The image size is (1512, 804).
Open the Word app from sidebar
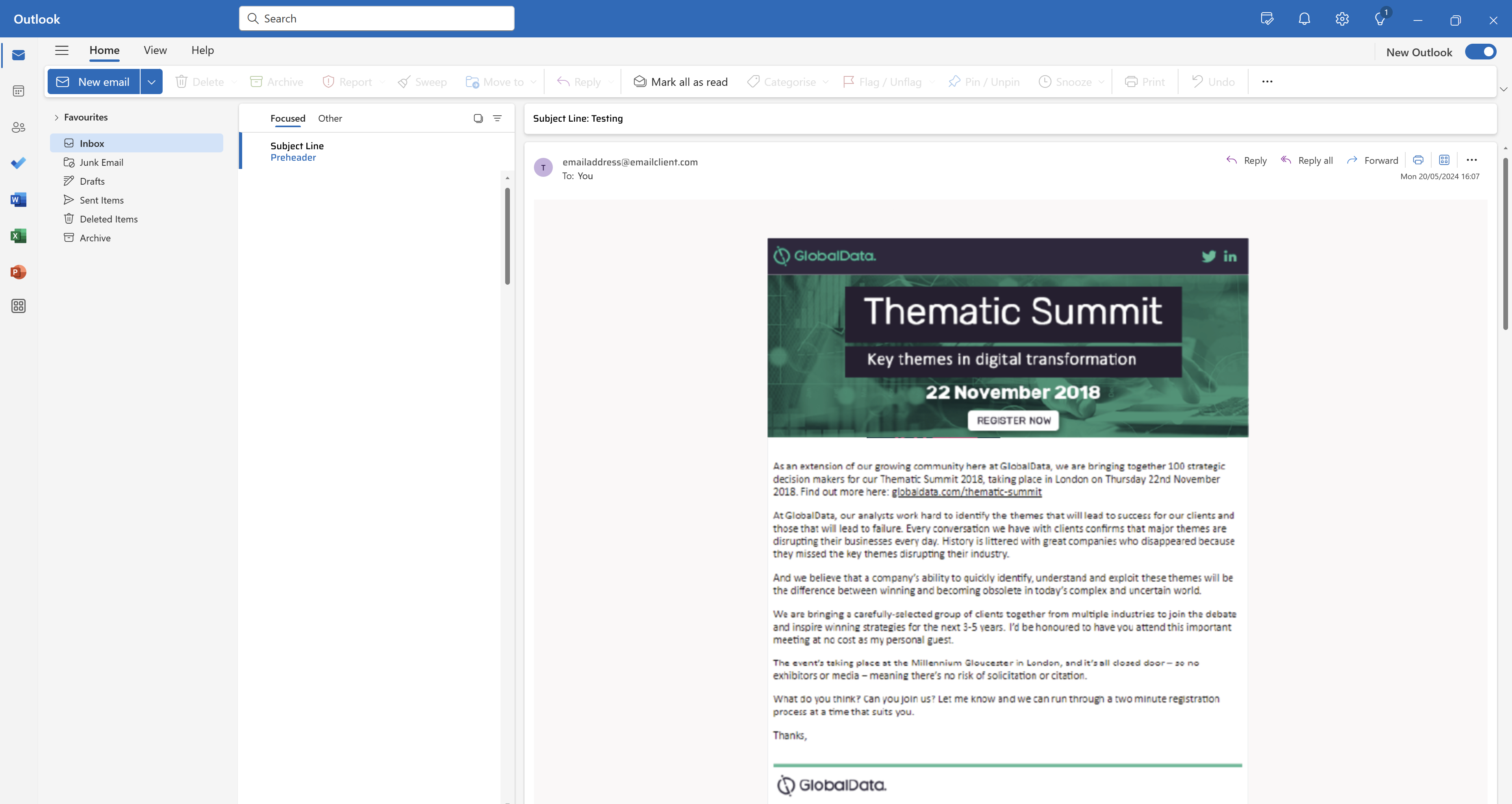(x=18, y=200)
